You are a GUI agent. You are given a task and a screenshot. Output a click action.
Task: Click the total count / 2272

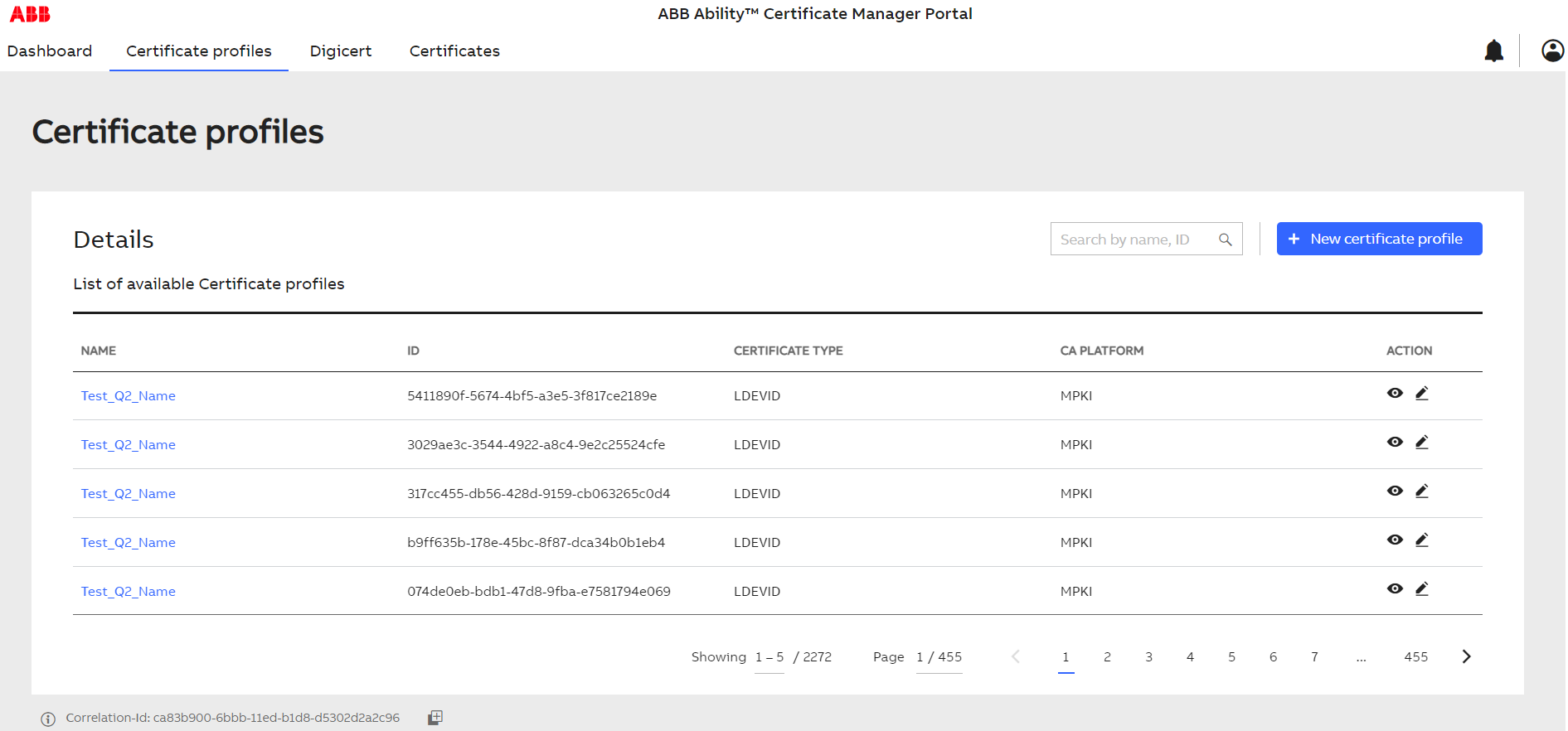812,657
